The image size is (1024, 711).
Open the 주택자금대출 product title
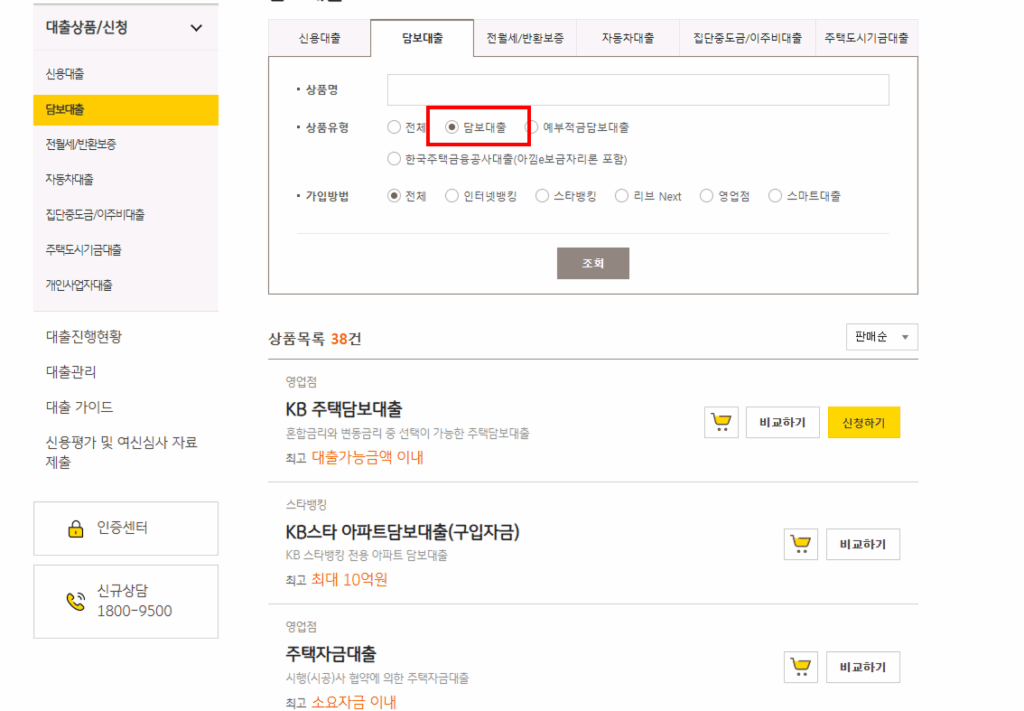click(x=331, y=654)
